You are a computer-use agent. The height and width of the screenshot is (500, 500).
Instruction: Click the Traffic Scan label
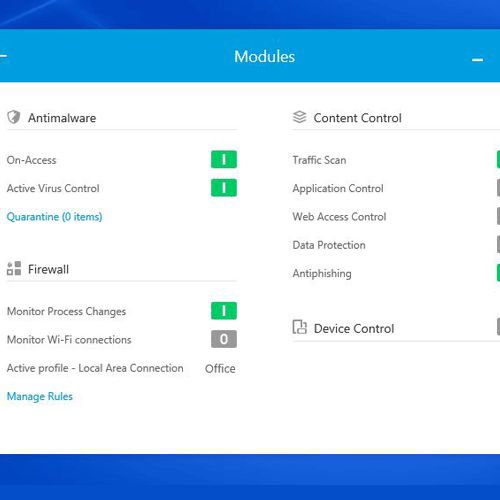tap(319, 160)
